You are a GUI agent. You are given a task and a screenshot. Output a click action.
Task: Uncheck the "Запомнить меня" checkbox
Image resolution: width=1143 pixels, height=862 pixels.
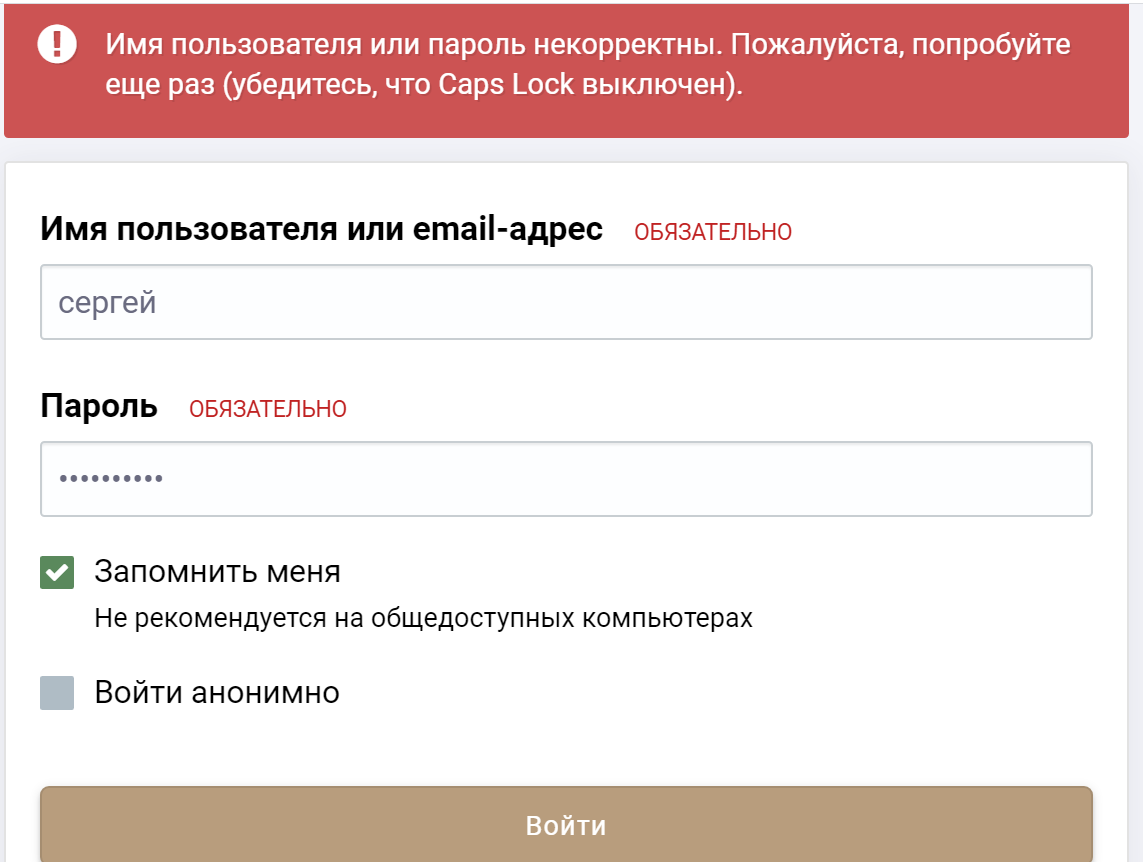(x=57, y=573)
